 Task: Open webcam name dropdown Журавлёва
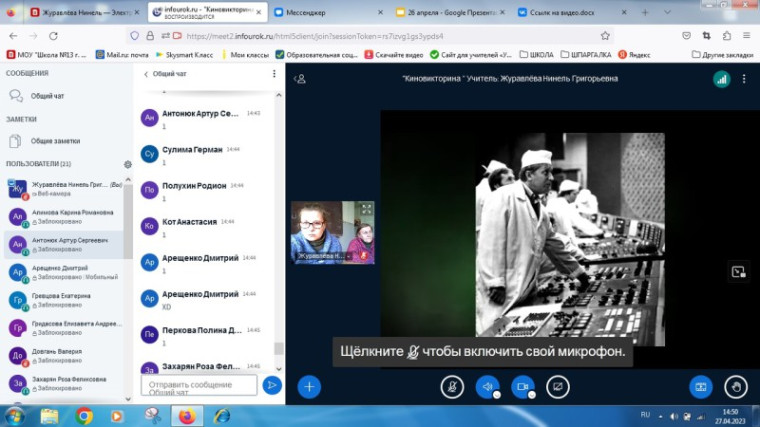[324, 255]
